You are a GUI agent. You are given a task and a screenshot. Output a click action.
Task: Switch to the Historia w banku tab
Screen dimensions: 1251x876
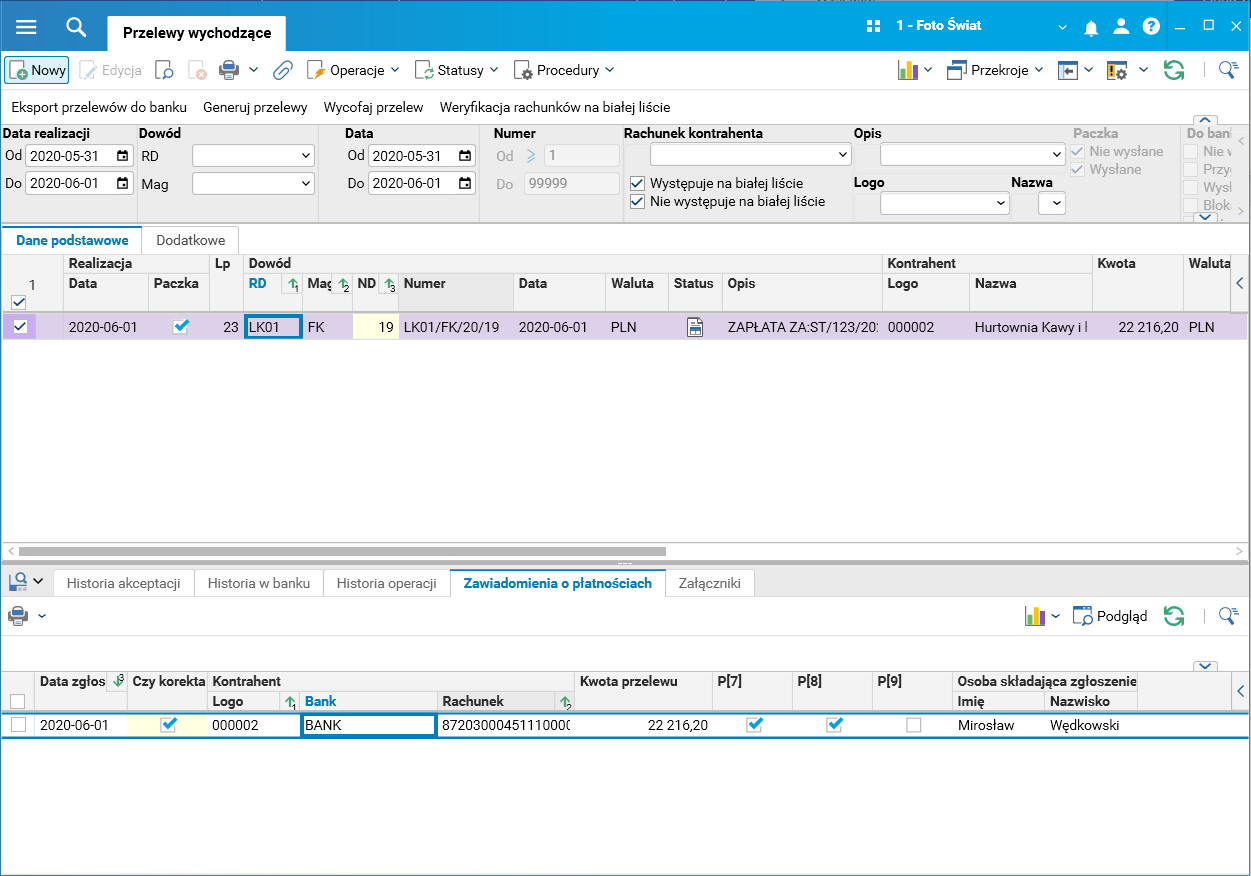coord(259,583)
